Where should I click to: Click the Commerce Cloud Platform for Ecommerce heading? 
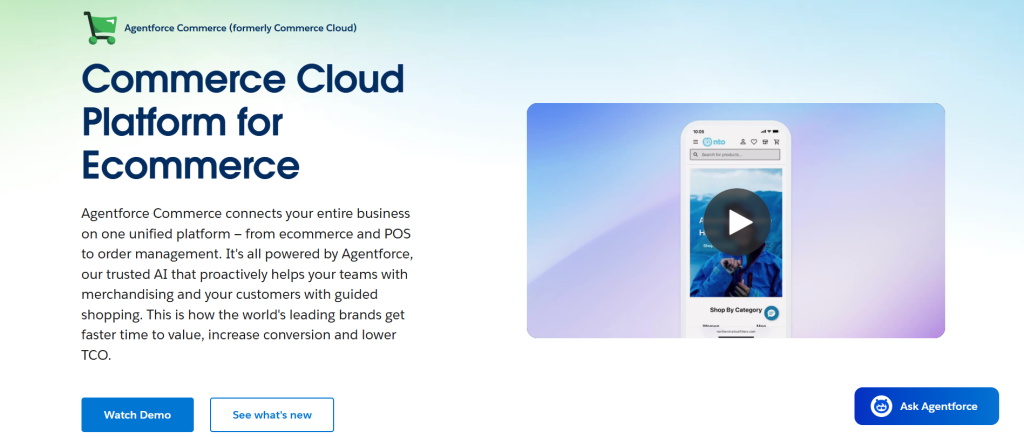pyautogui.click(x=243, y=121)
